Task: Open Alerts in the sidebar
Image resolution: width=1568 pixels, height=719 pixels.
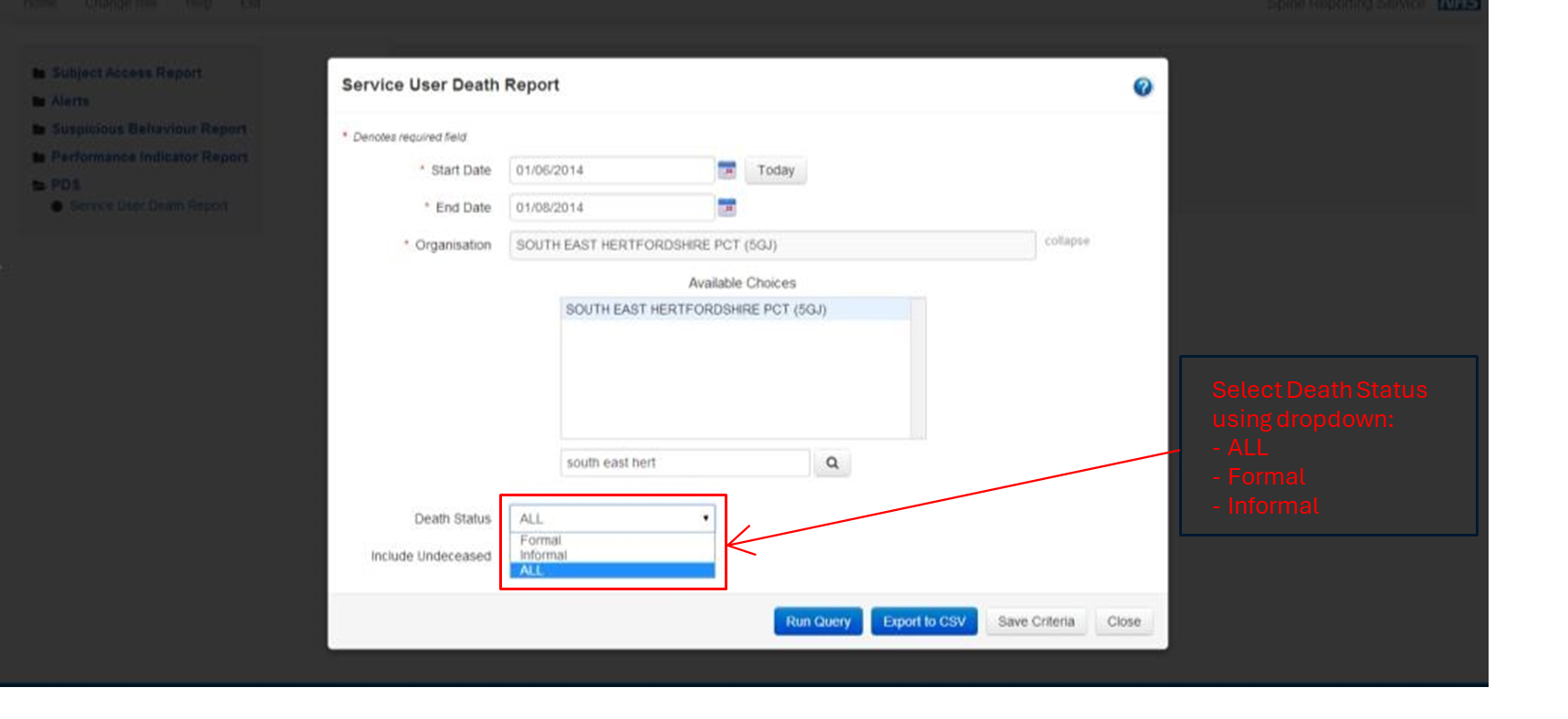Action: click(70, 101)
